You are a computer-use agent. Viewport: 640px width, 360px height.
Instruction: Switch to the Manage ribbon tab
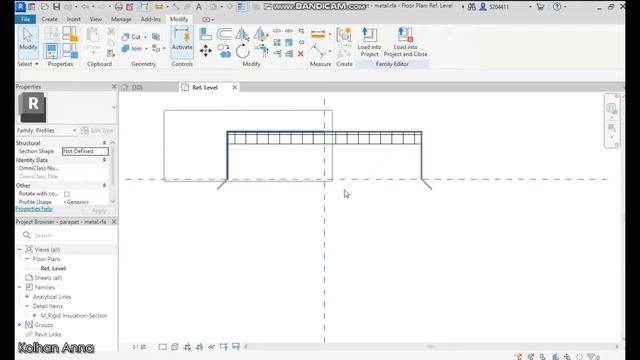click(121, 19)
